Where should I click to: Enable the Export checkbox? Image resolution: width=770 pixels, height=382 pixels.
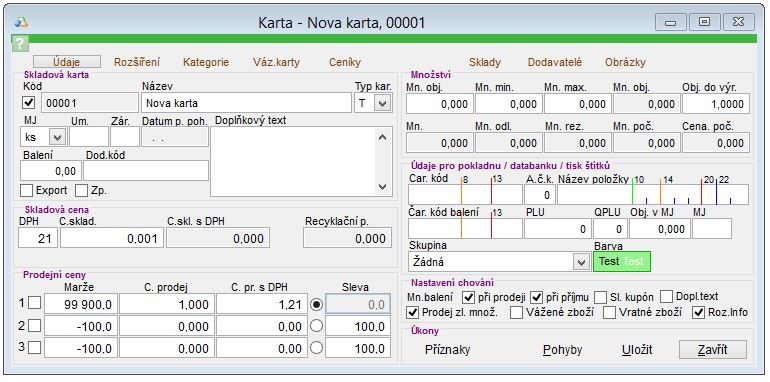point(27,191)
